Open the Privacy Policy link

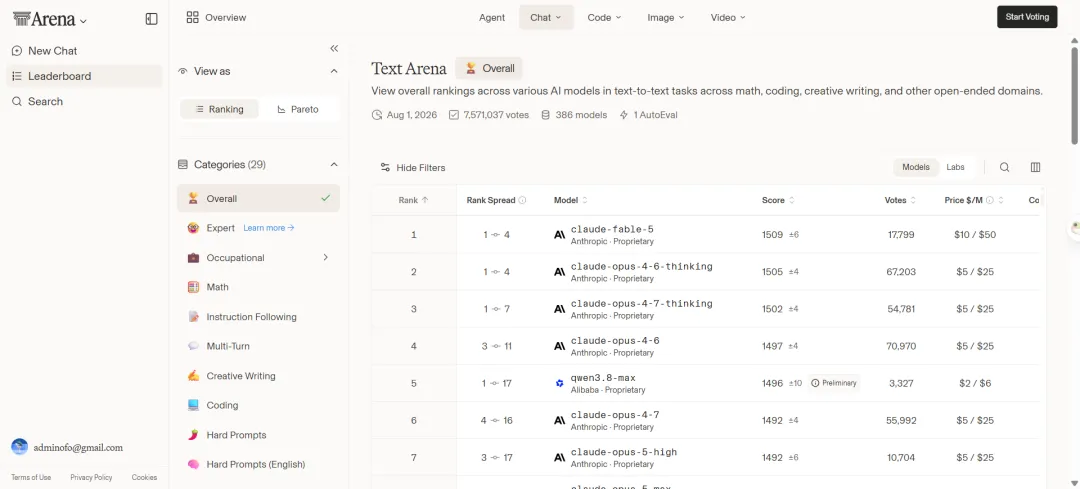[91, 477]
